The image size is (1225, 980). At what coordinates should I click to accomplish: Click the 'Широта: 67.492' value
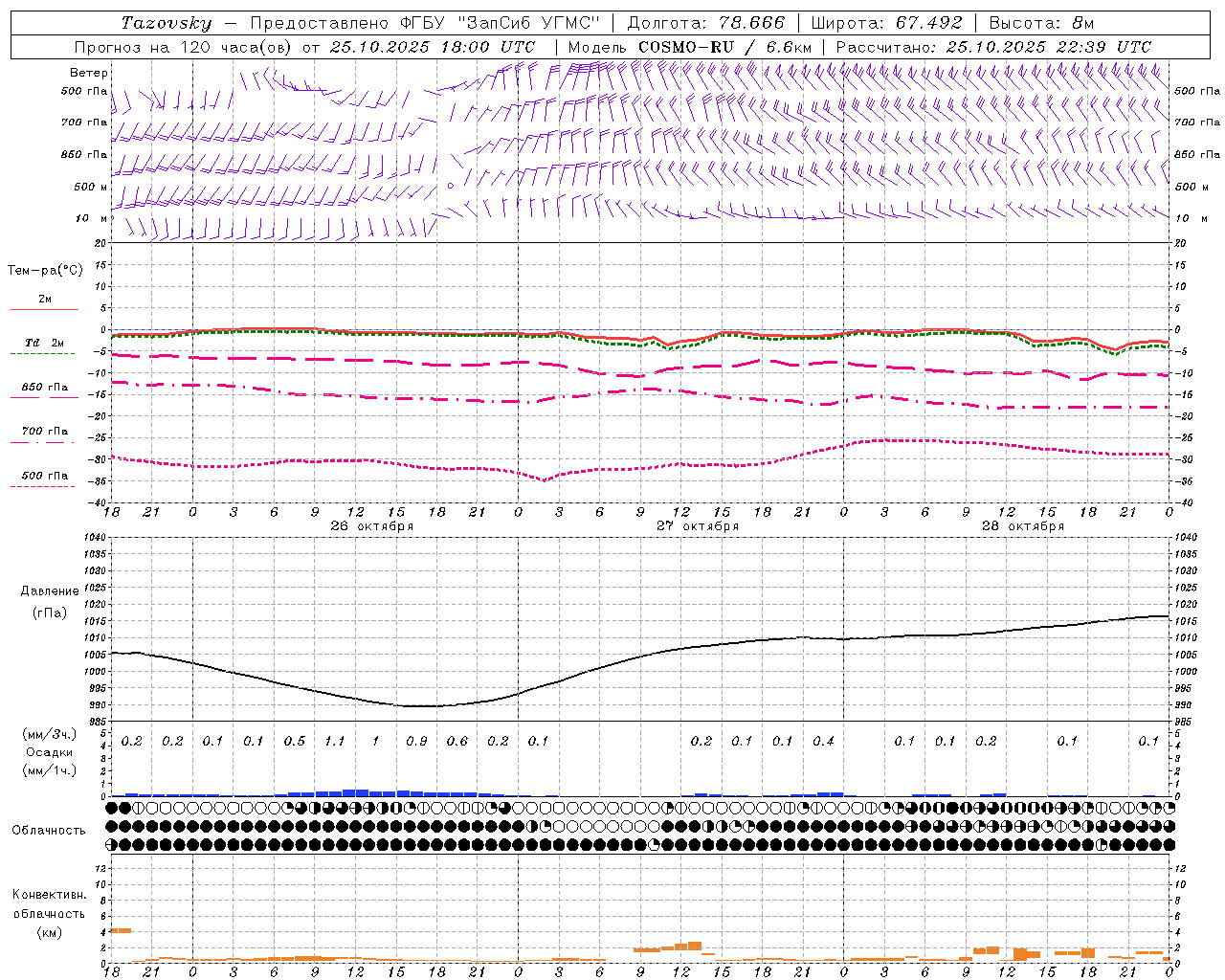886,23
